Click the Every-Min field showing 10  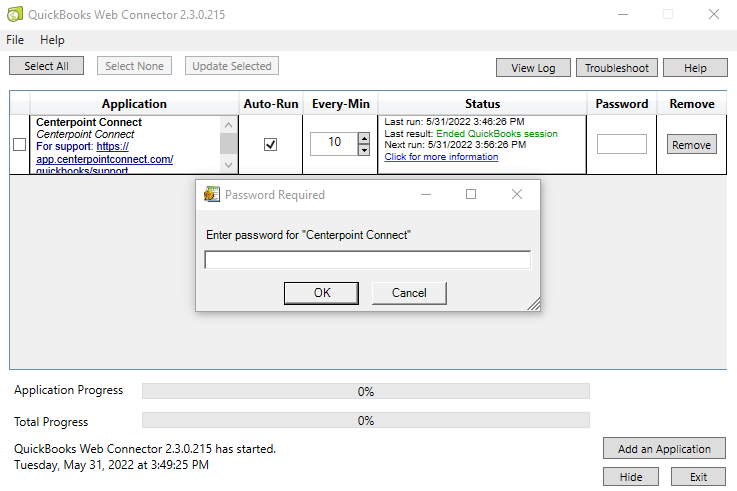coord(334,144)
